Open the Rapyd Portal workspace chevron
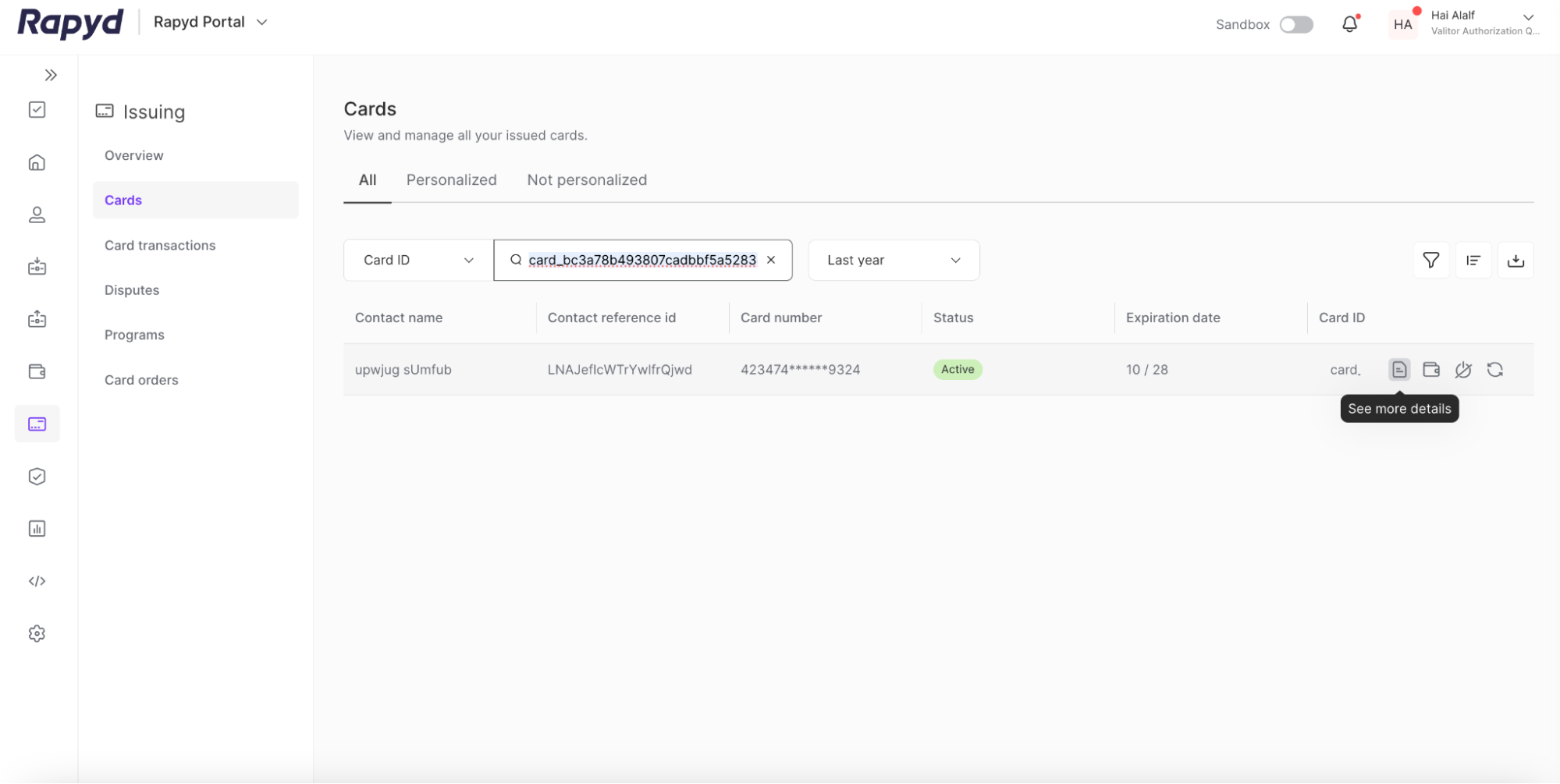The height and width of the screenshot is (784, 1560). [261, 22]
